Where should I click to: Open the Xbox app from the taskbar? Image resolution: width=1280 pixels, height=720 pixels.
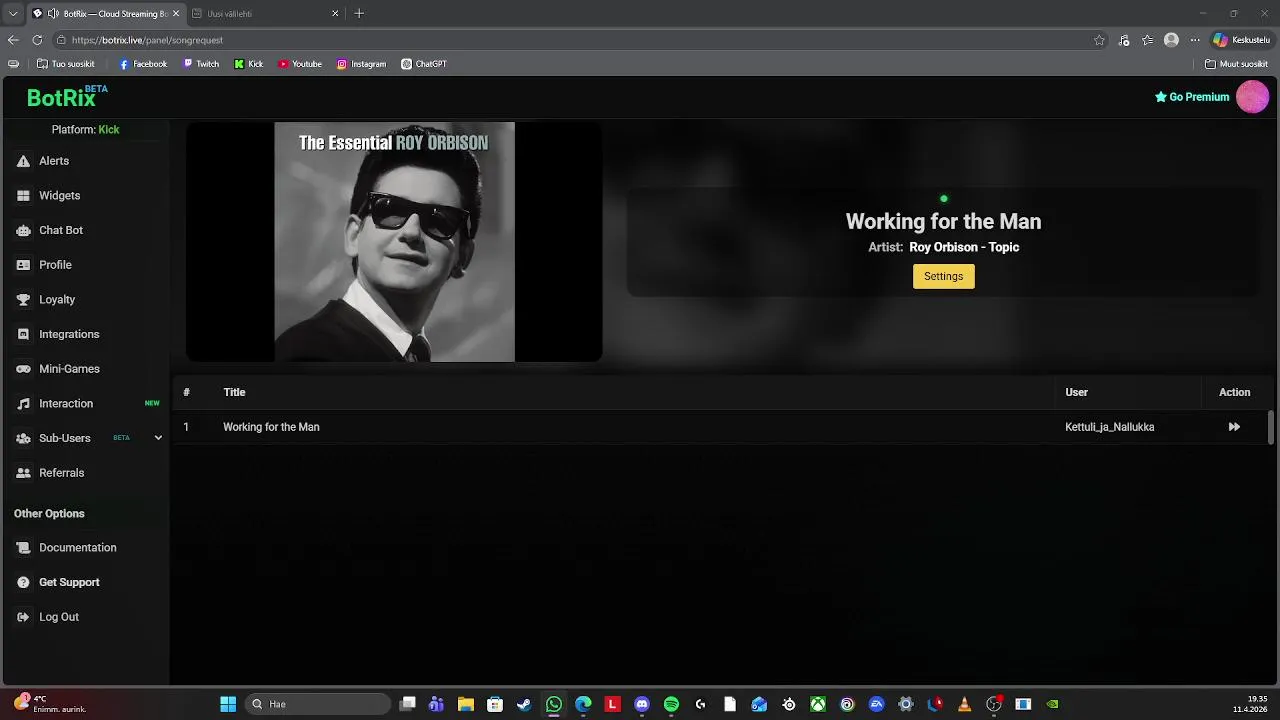[818, 704]
